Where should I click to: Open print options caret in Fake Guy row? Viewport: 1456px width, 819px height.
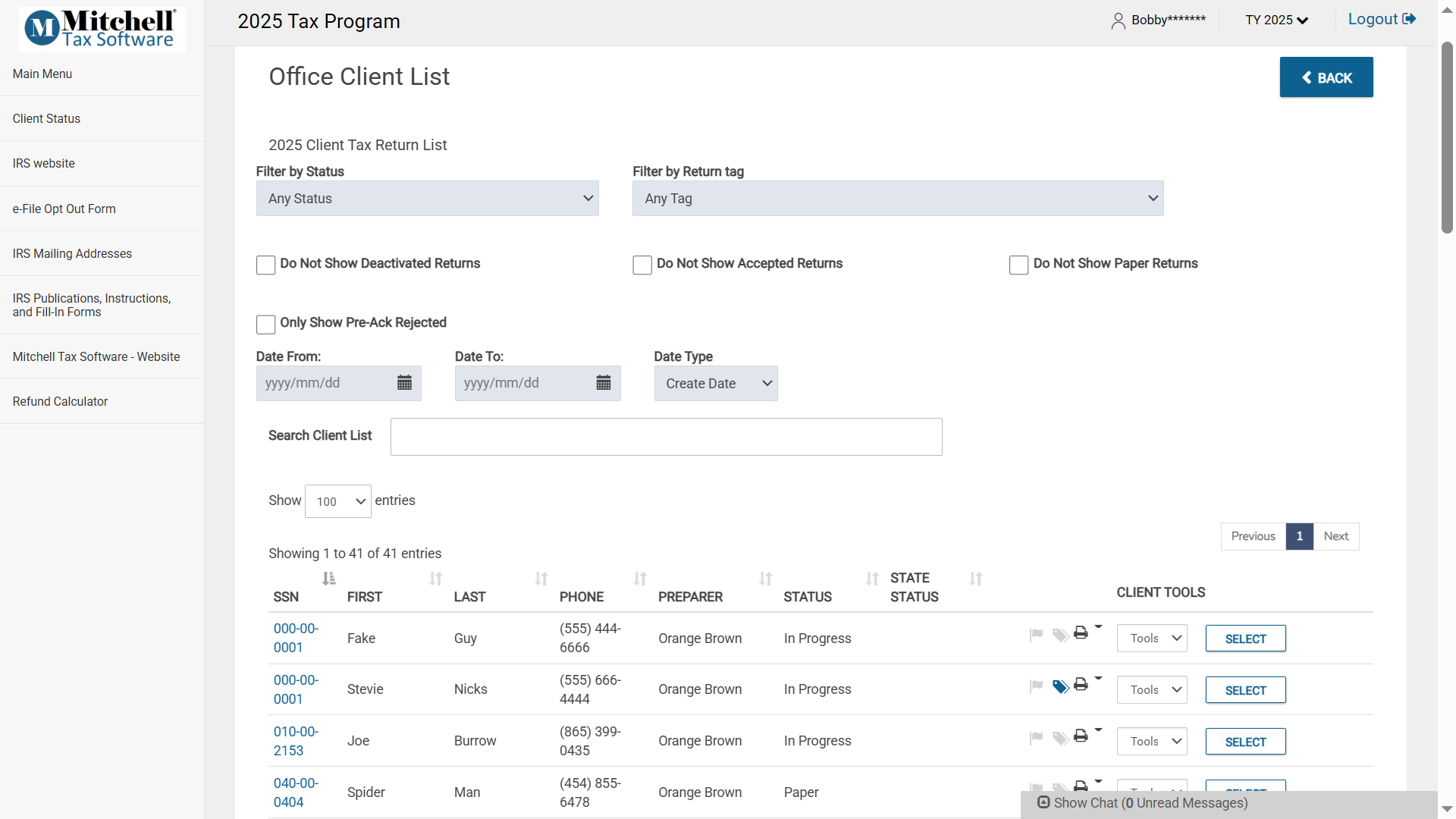(x=1098, y=627)
